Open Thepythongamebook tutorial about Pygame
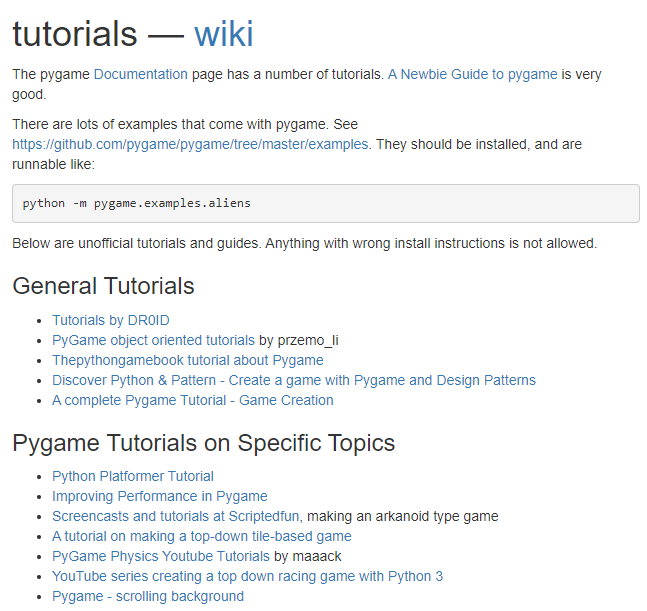647x611 pixels. coord(188,360)
